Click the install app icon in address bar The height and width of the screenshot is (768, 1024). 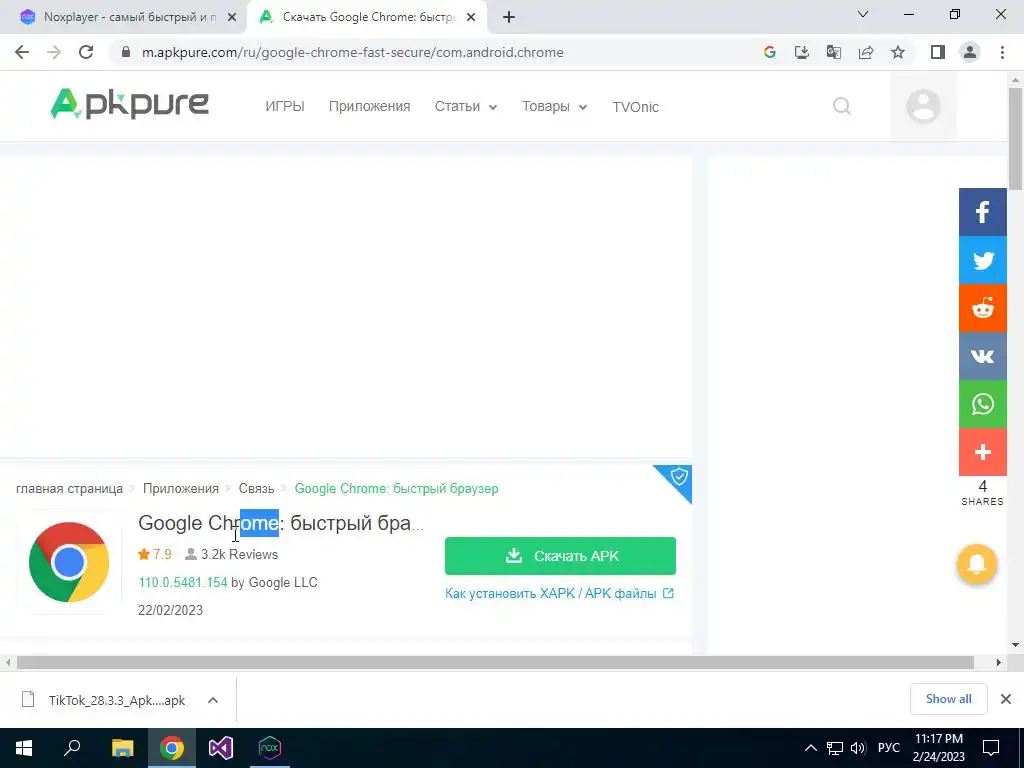pyautogui.click(x=802, y=52)
